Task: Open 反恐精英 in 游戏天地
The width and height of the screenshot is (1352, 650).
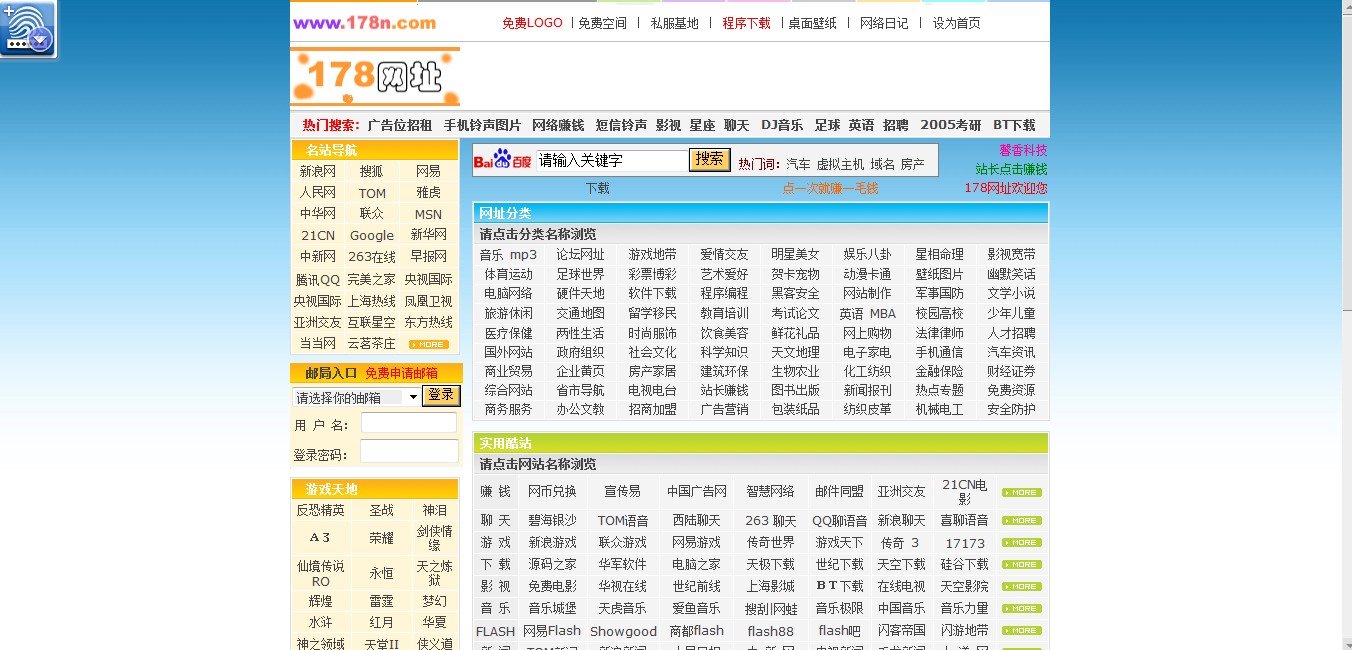Action: pos(320,510)
